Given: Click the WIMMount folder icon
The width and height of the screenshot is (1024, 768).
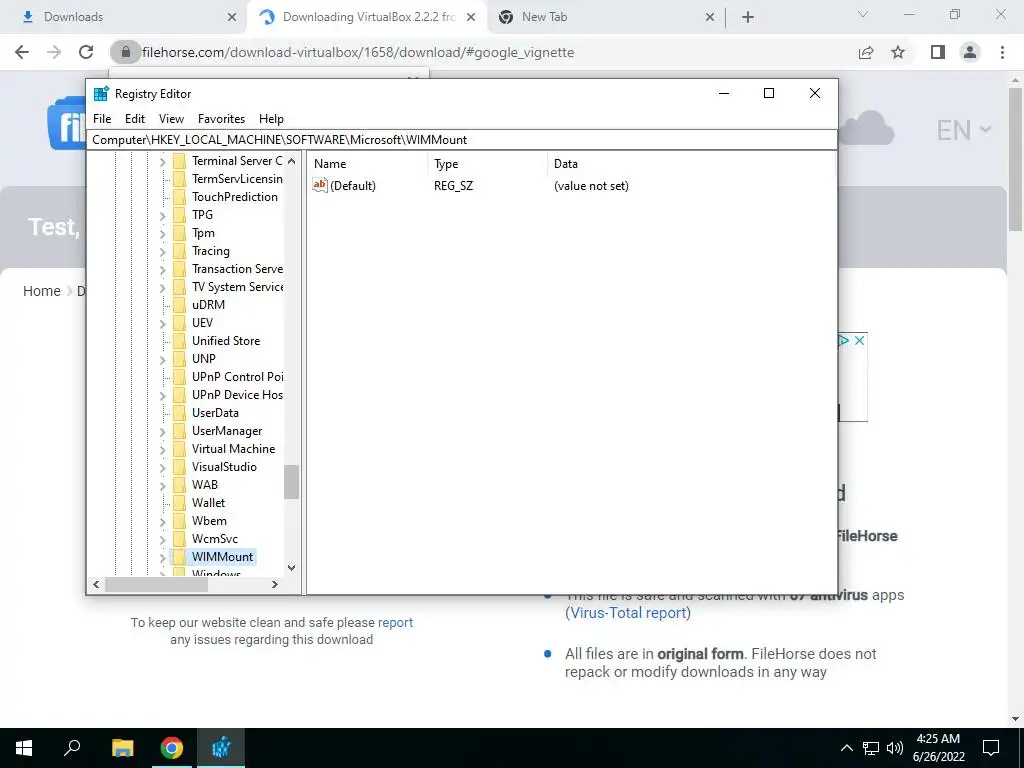Looking at the screenshot, I should (180, 557).
